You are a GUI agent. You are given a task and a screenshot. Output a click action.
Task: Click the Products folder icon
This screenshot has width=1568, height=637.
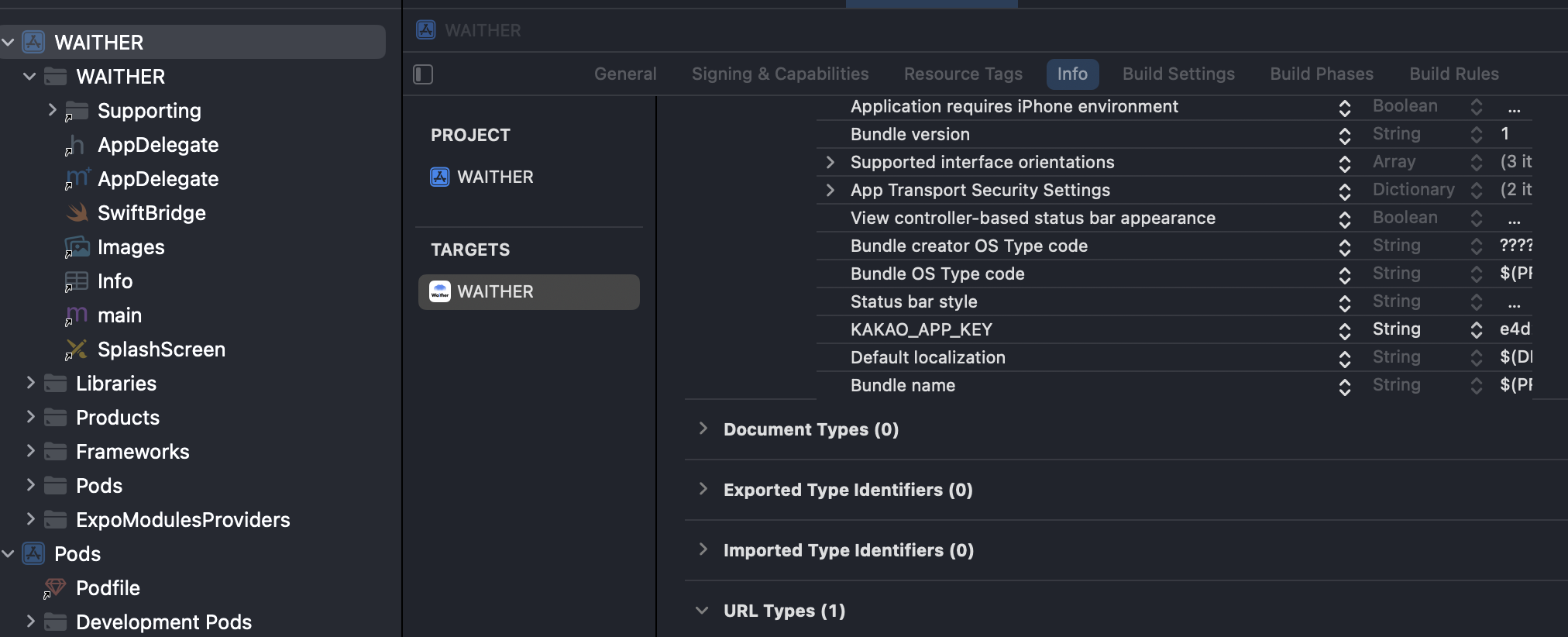pyautogui.click(x=55, y=417)
